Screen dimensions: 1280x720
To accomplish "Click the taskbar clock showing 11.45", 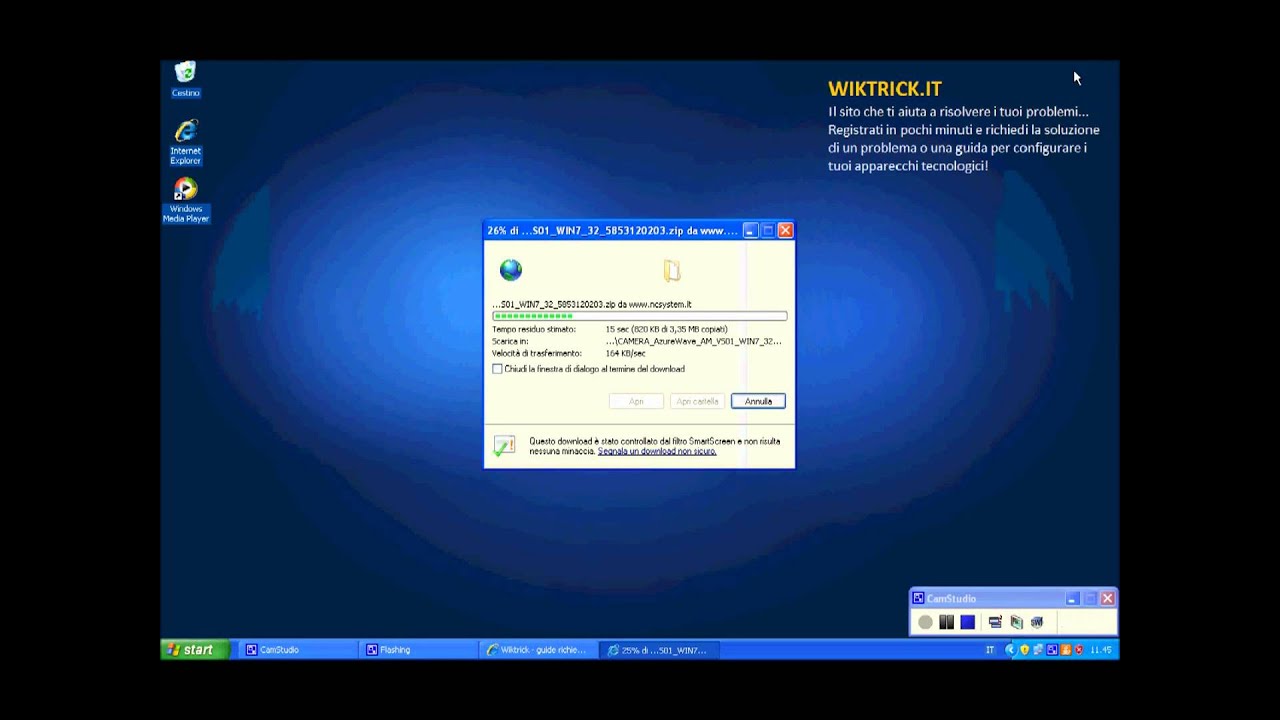I will coord(1101,650).
